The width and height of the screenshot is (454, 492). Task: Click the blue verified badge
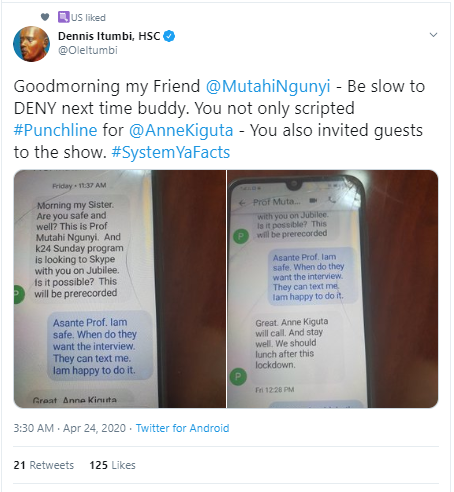169,36
